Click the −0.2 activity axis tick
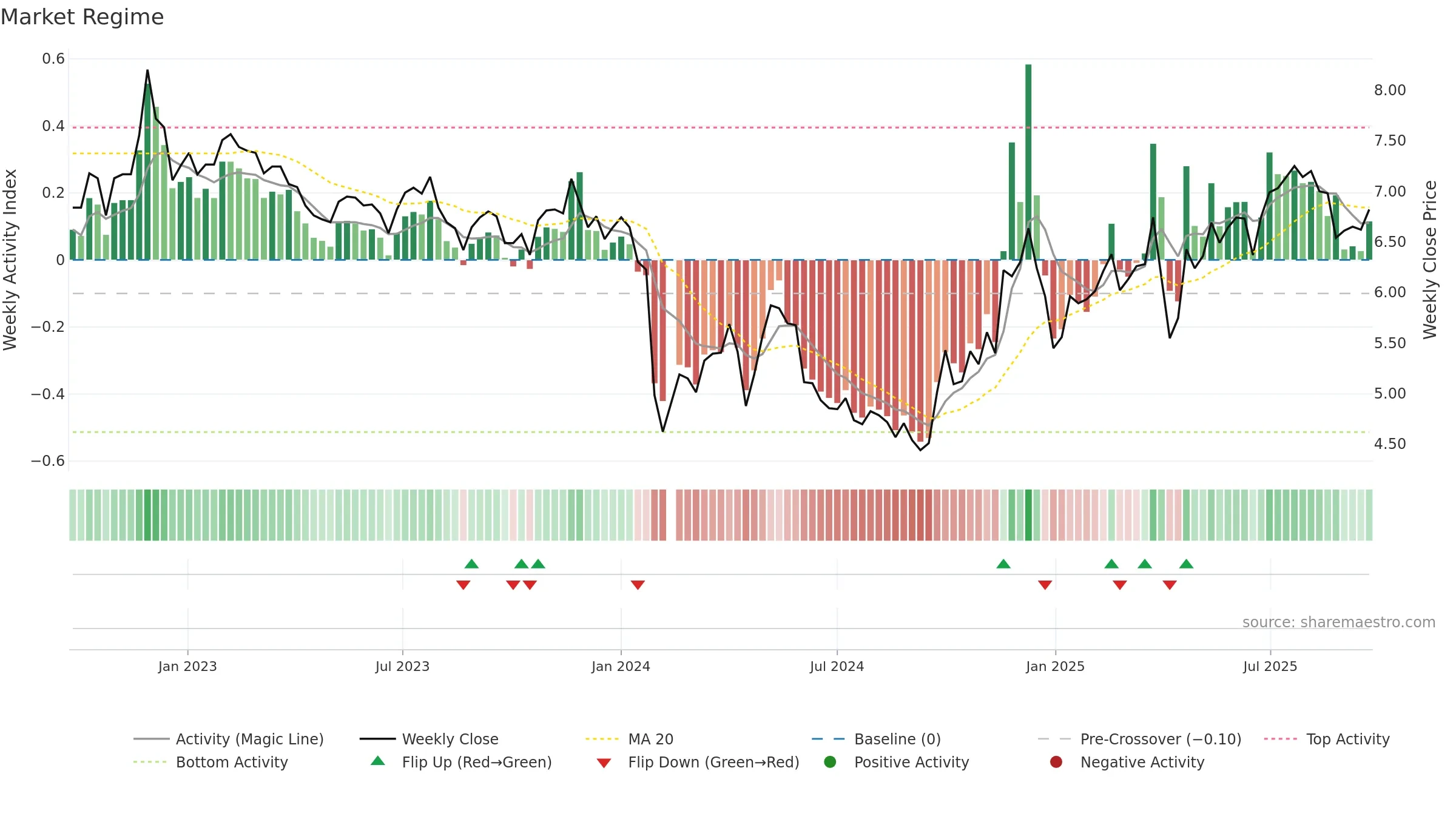This screenshot has width=1456, height=819. point(48,327)
